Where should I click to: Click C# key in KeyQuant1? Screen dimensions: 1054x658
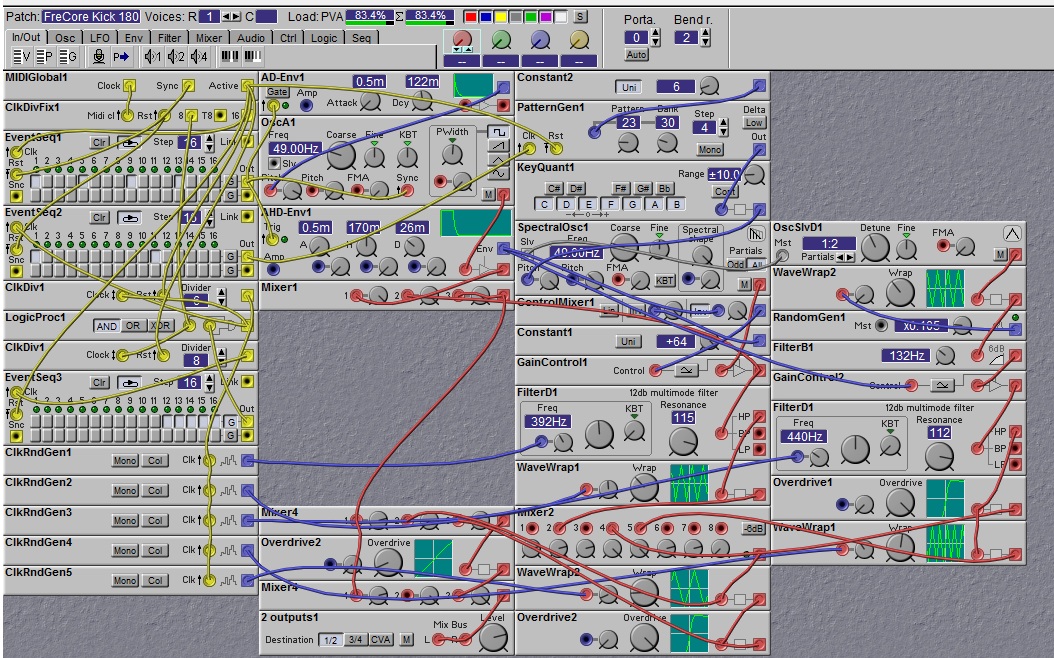coord(555,188)
